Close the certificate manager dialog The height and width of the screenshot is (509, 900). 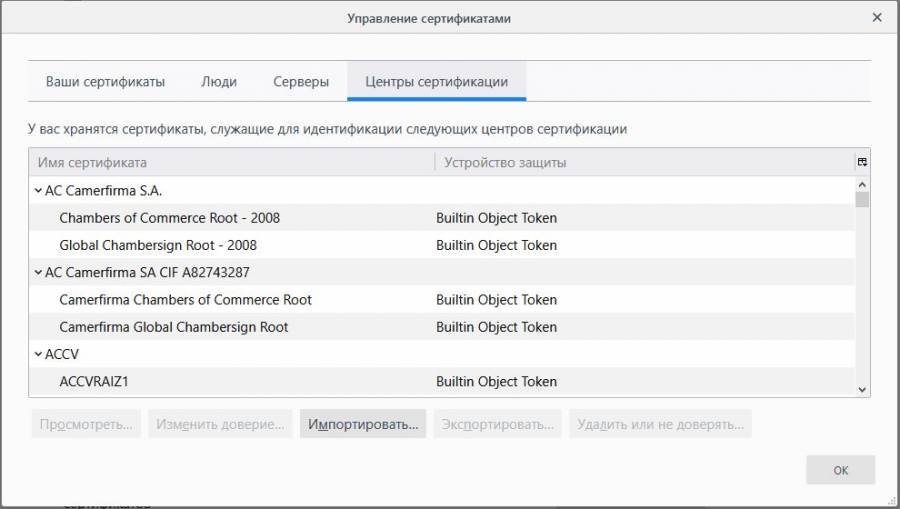pyautogui.click(x=877, y=18)
